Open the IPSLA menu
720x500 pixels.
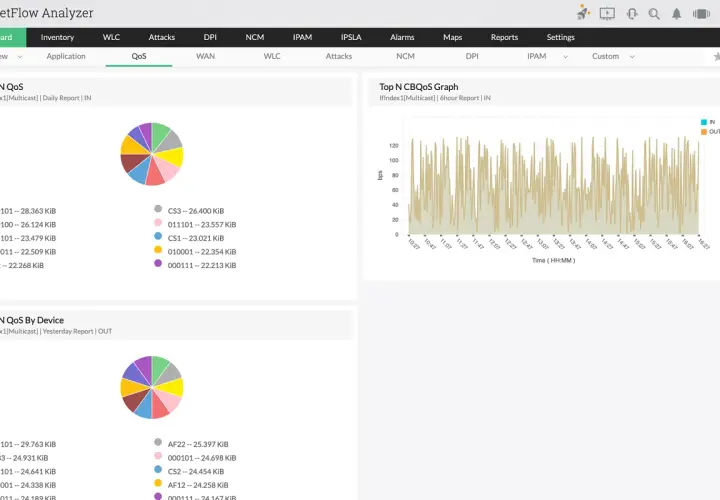click(351, 37)
